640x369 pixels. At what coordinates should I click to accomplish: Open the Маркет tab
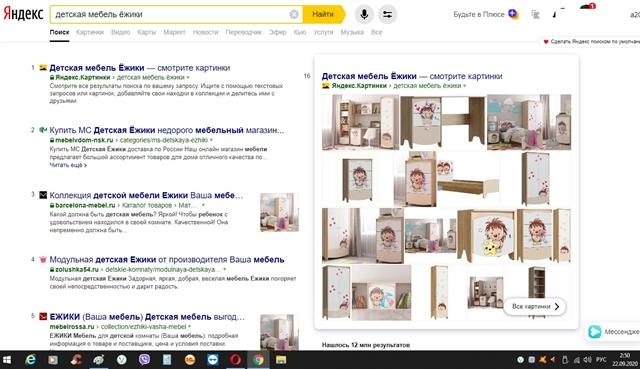pyautogui.click(x=174, y=32)
